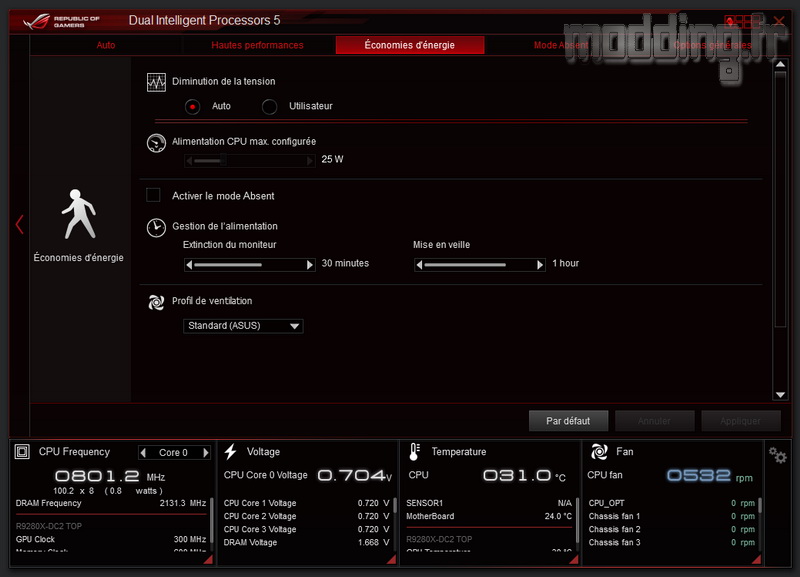
Task: Click the walking person Économies d'énergie icon
Action: (x=79, y=214)
